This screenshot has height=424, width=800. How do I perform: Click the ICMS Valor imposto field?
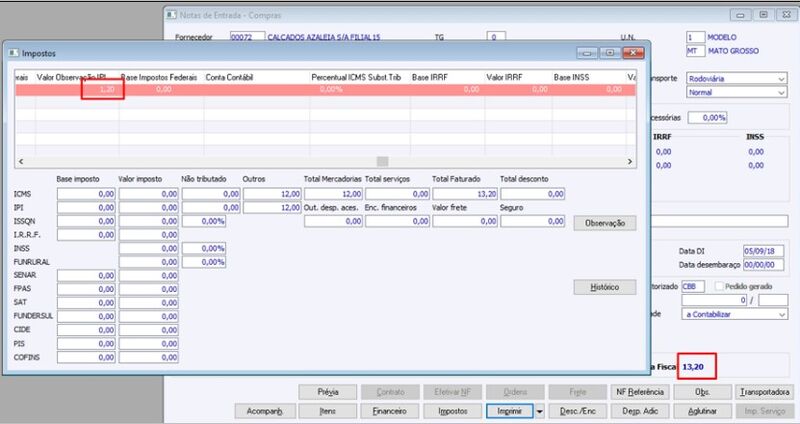[148, 194]
